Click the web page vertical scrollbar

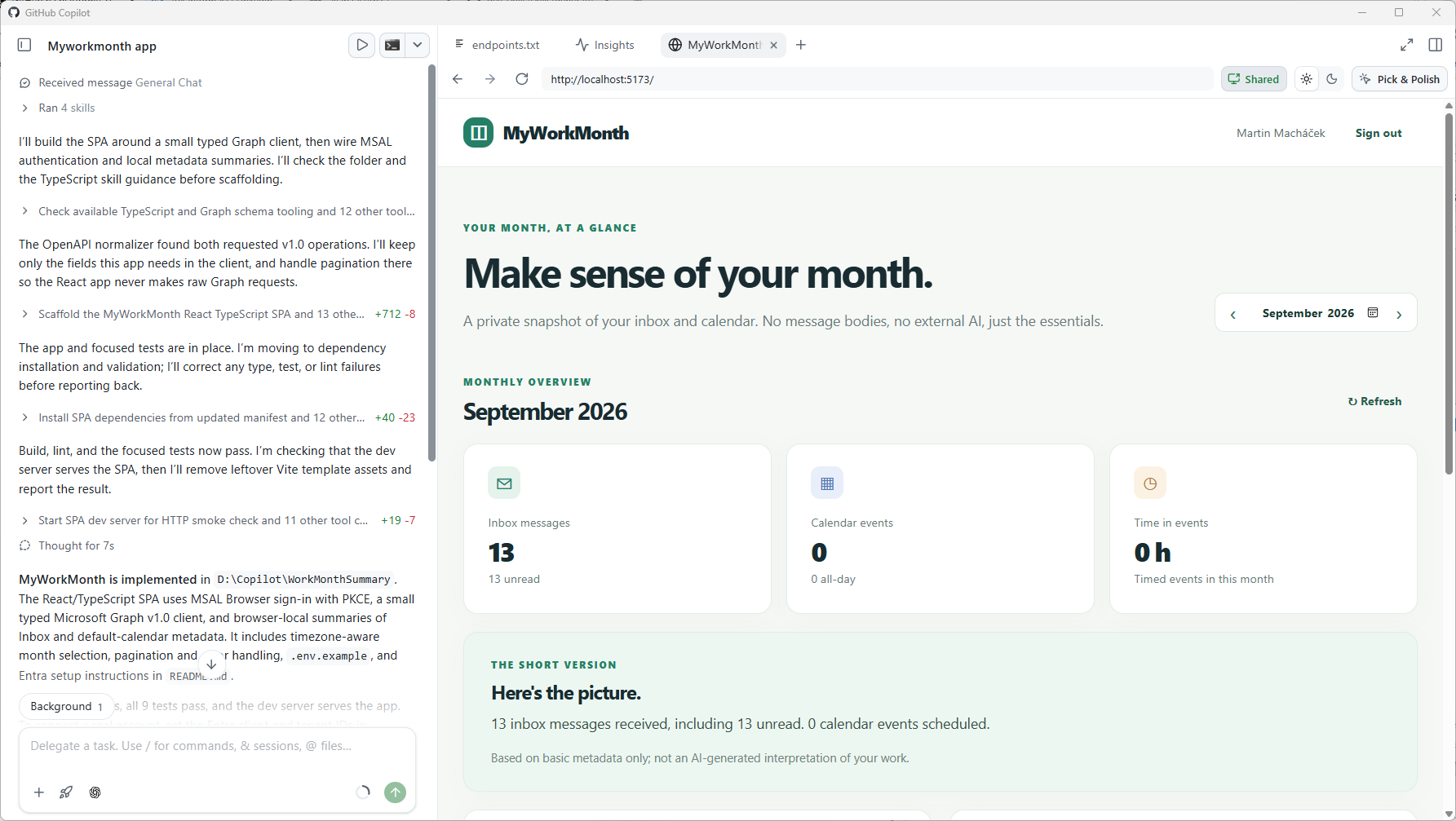[1449, 294]
